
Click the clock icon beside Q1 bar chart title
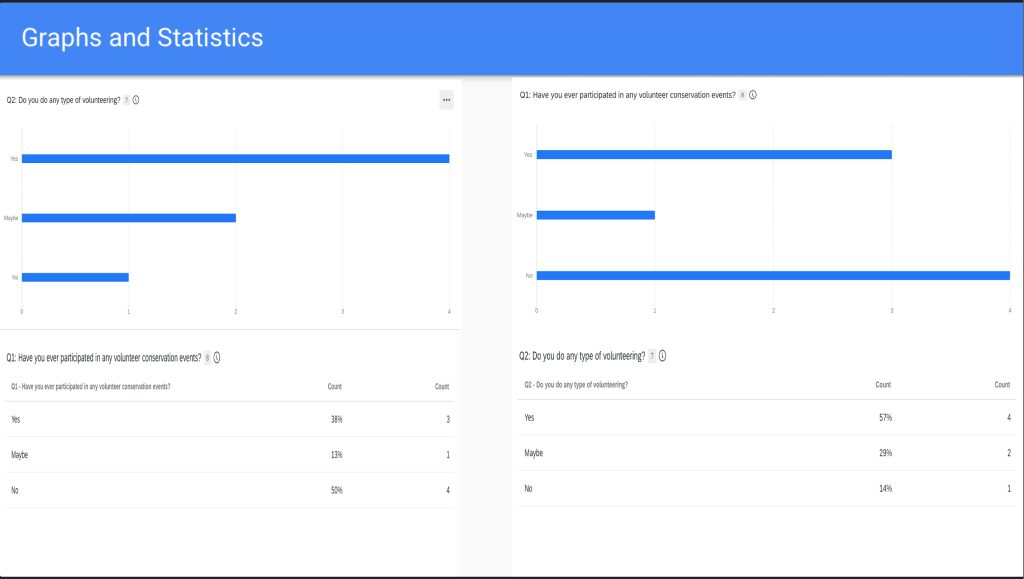pos(753,95)
